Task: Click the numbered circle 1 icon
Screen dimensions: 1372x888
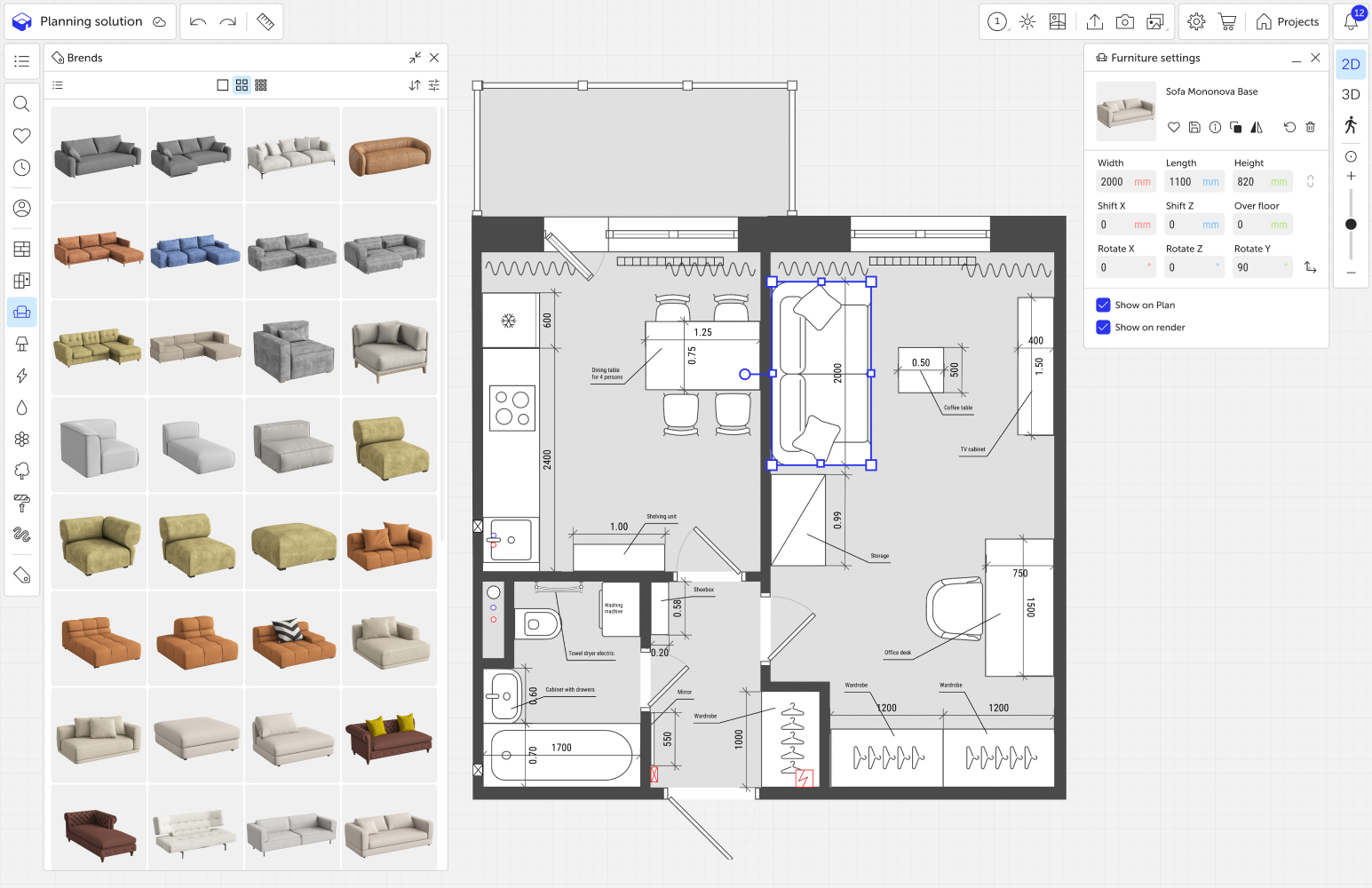Action: pyautogui.click(x=997, y=21)
